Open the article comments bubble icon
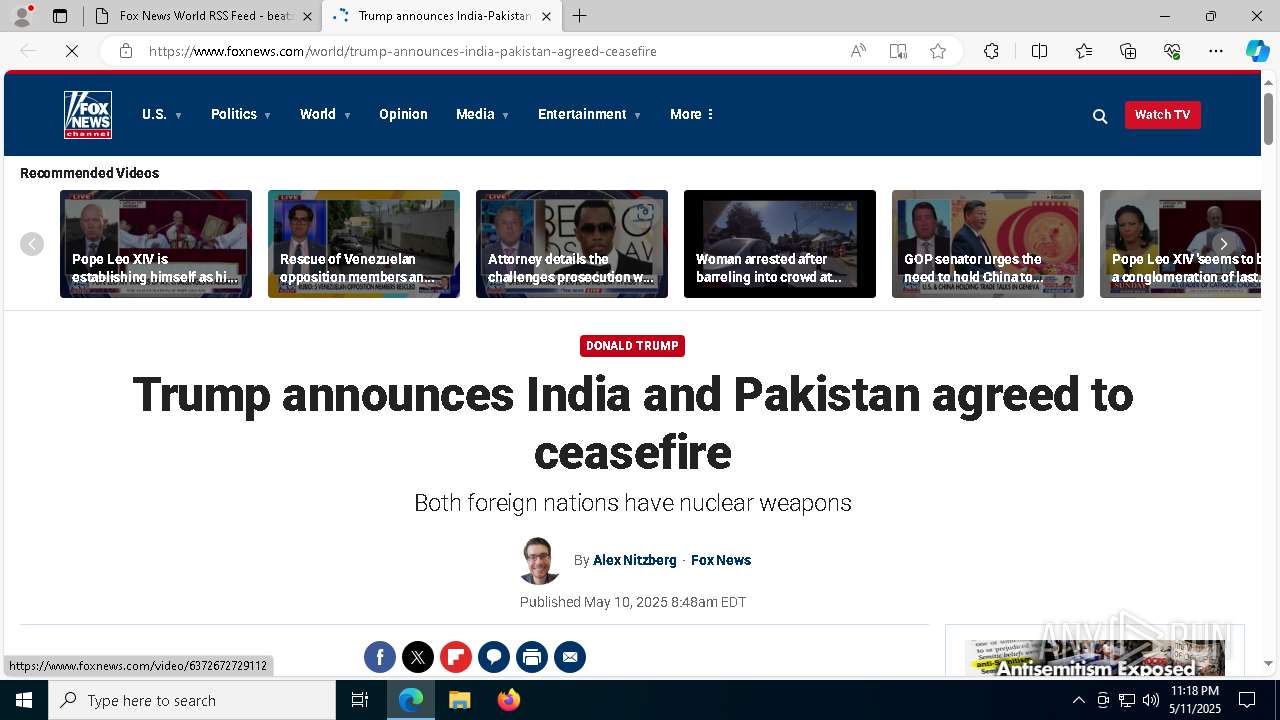The height and width of the screenshot is (720, 1280). pyautogui.click(x=494, y=657)
